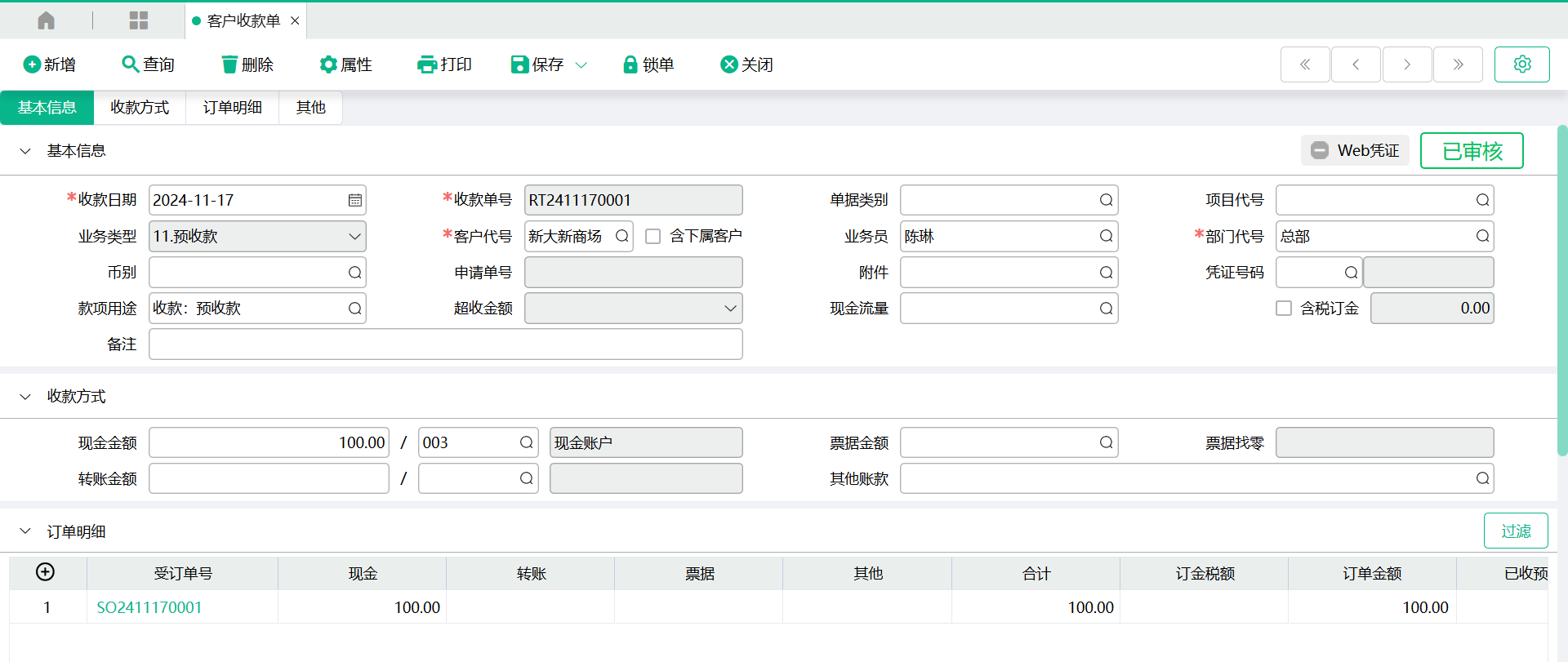1568x662 pixels.
Task: Add a row with the plus circle icon
Action: [46, 572]
